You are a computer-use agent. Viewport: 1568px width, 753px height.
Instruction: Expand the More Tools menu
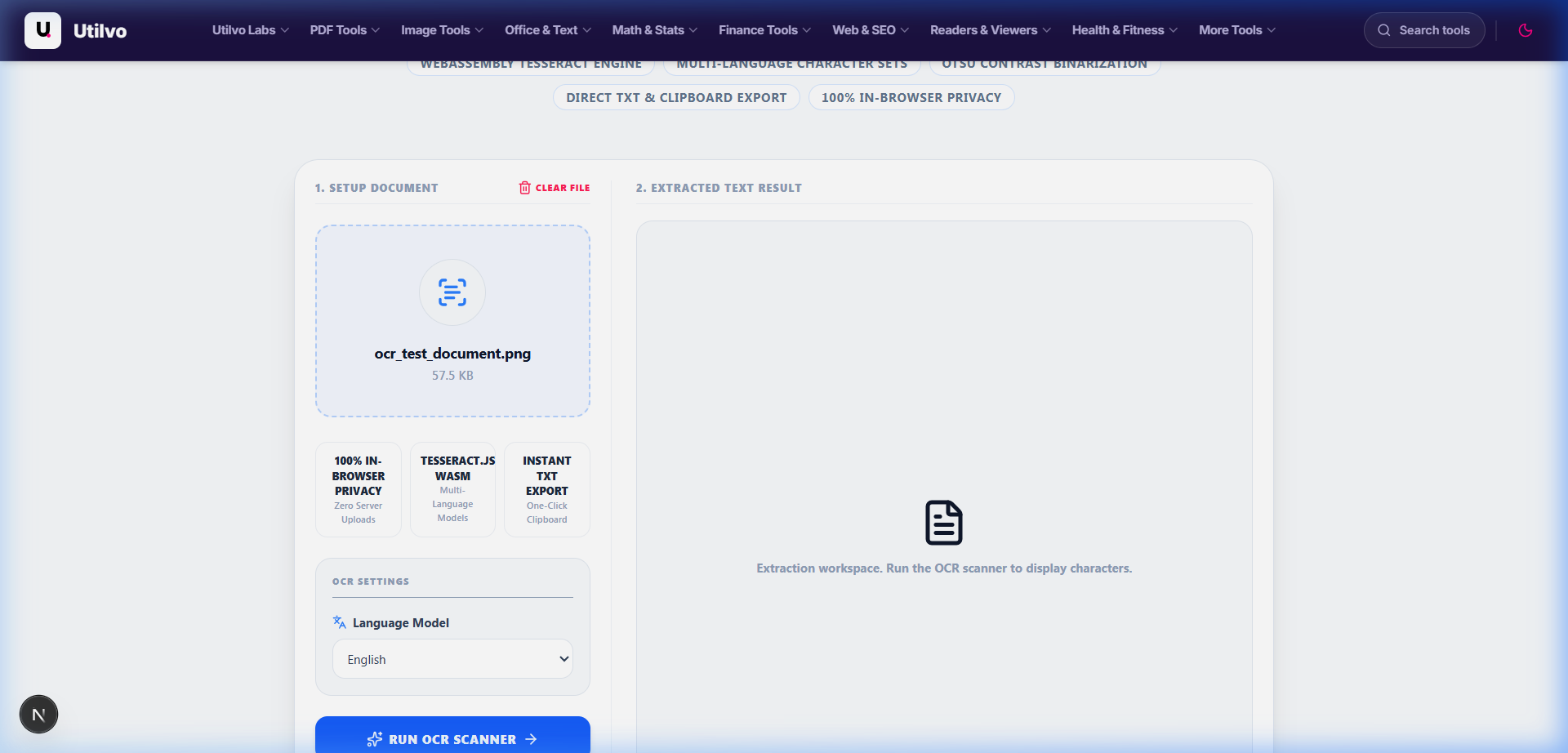coord(1237,30)
